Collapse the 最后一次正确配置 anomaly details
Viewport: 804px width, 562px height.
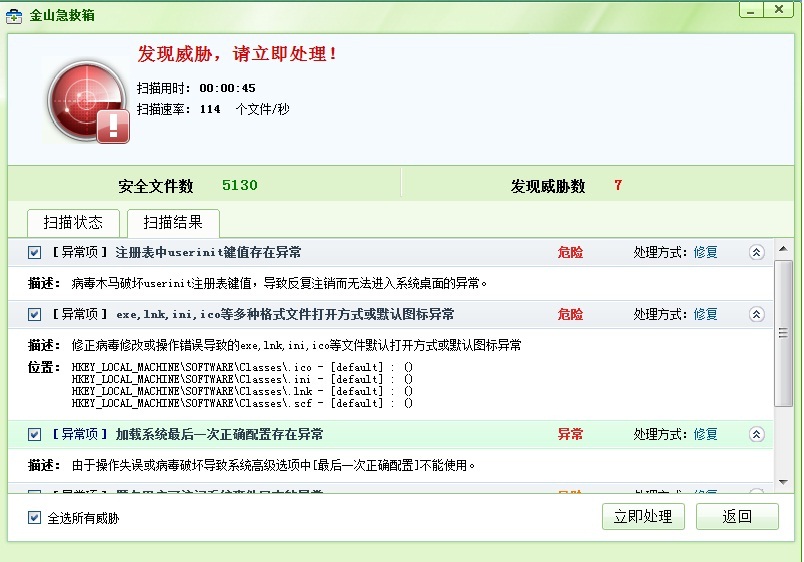[x=756, y=434]
